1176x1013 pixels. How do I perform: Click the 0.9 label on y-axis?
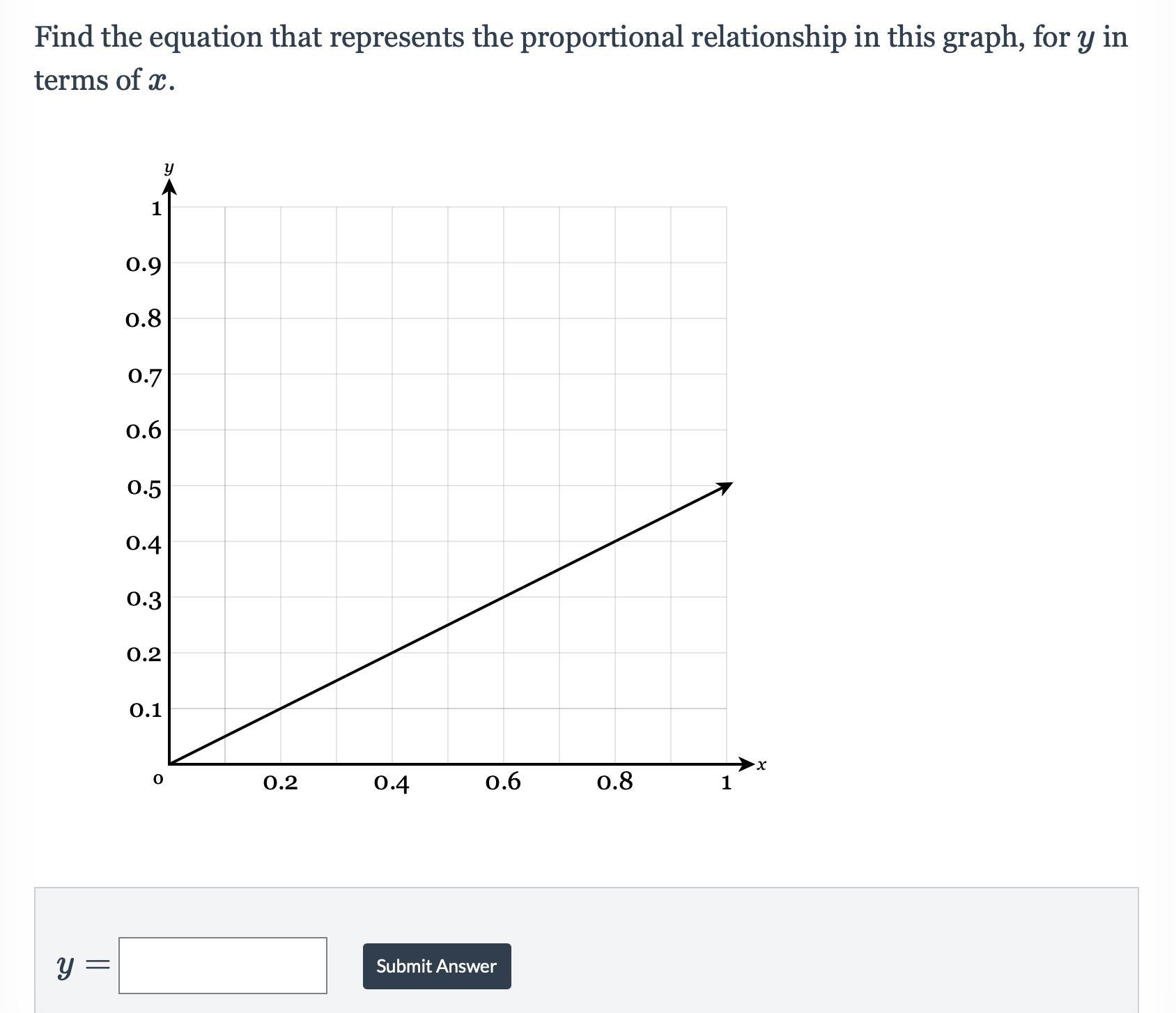point(144,265)
